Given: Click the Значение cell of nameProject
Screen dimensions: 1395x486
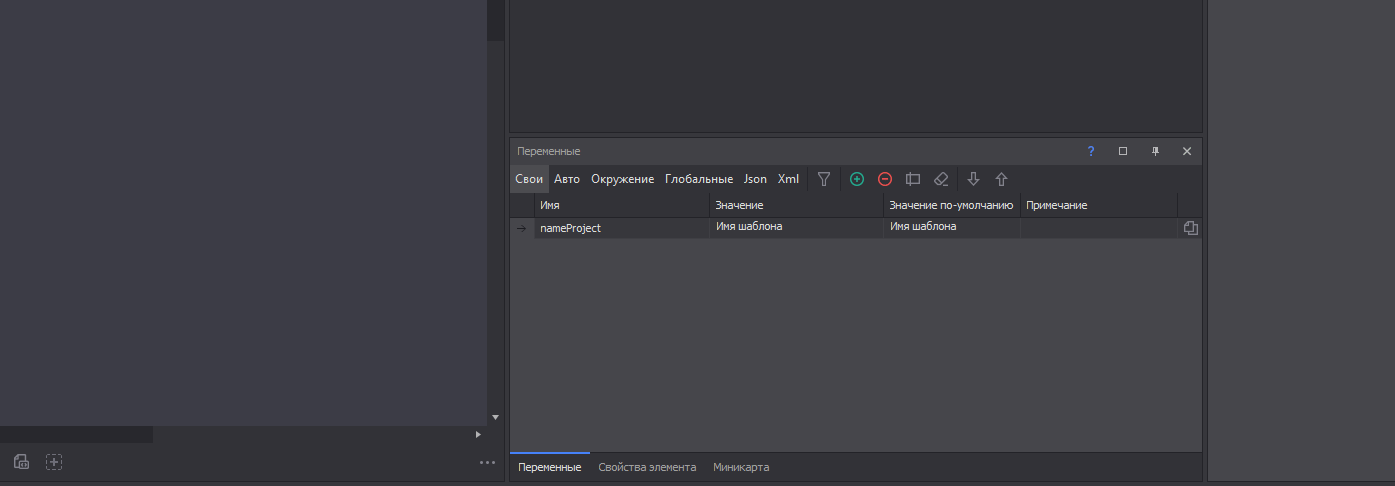Looking at the screenshot, I should [x=796, y=228].
